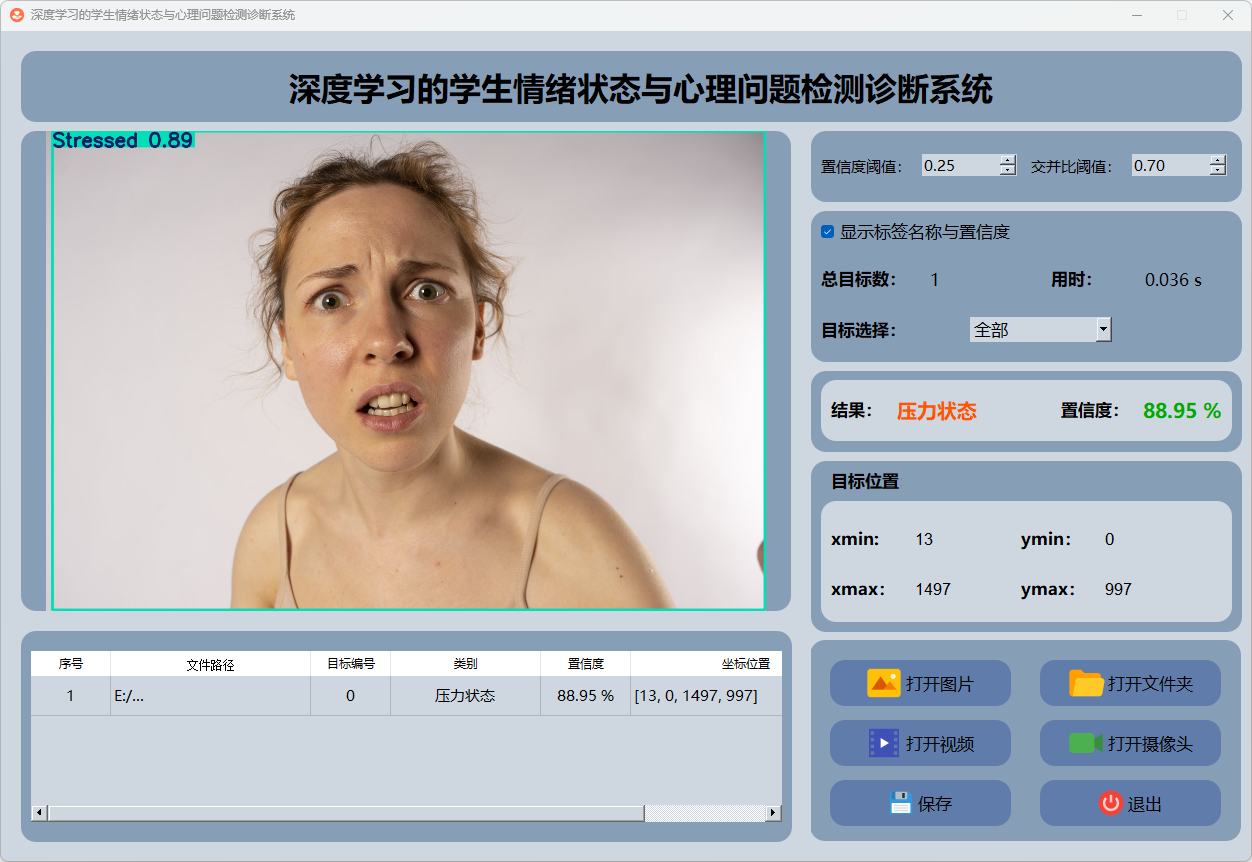The height and width of the screenshot is (862, 1252).
Task: Click the 目标编号 cell showing 0
Action: click(x=351, y=696)
